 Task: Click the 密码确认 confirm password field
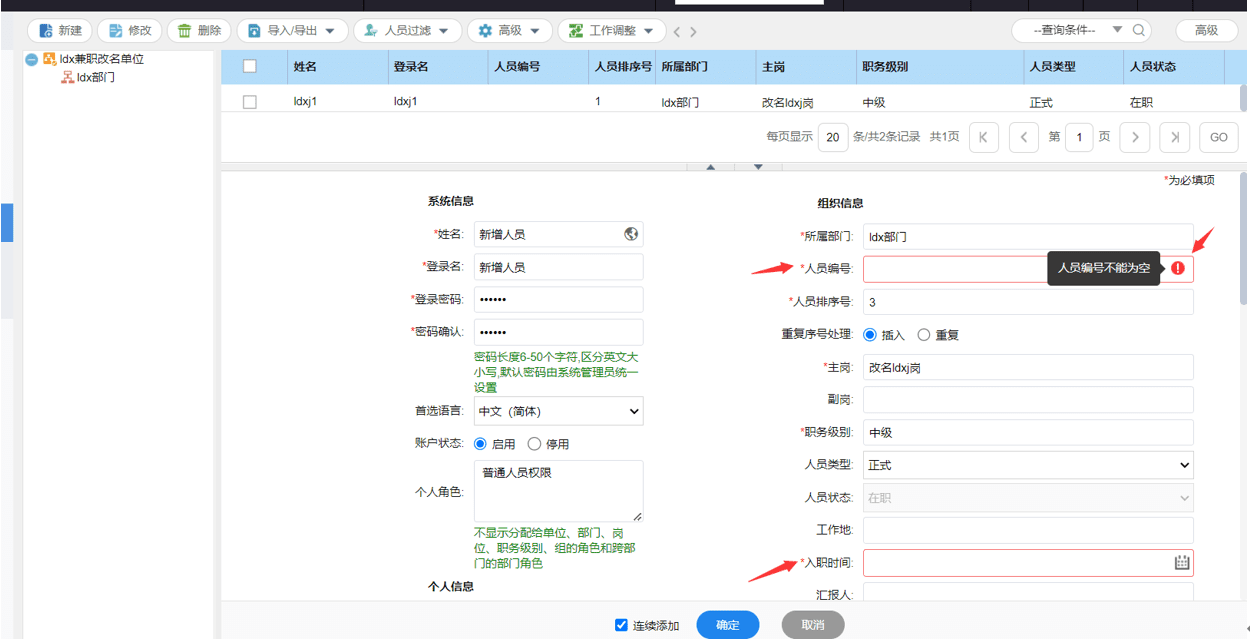pyautogui.click(x=558, y=332)
